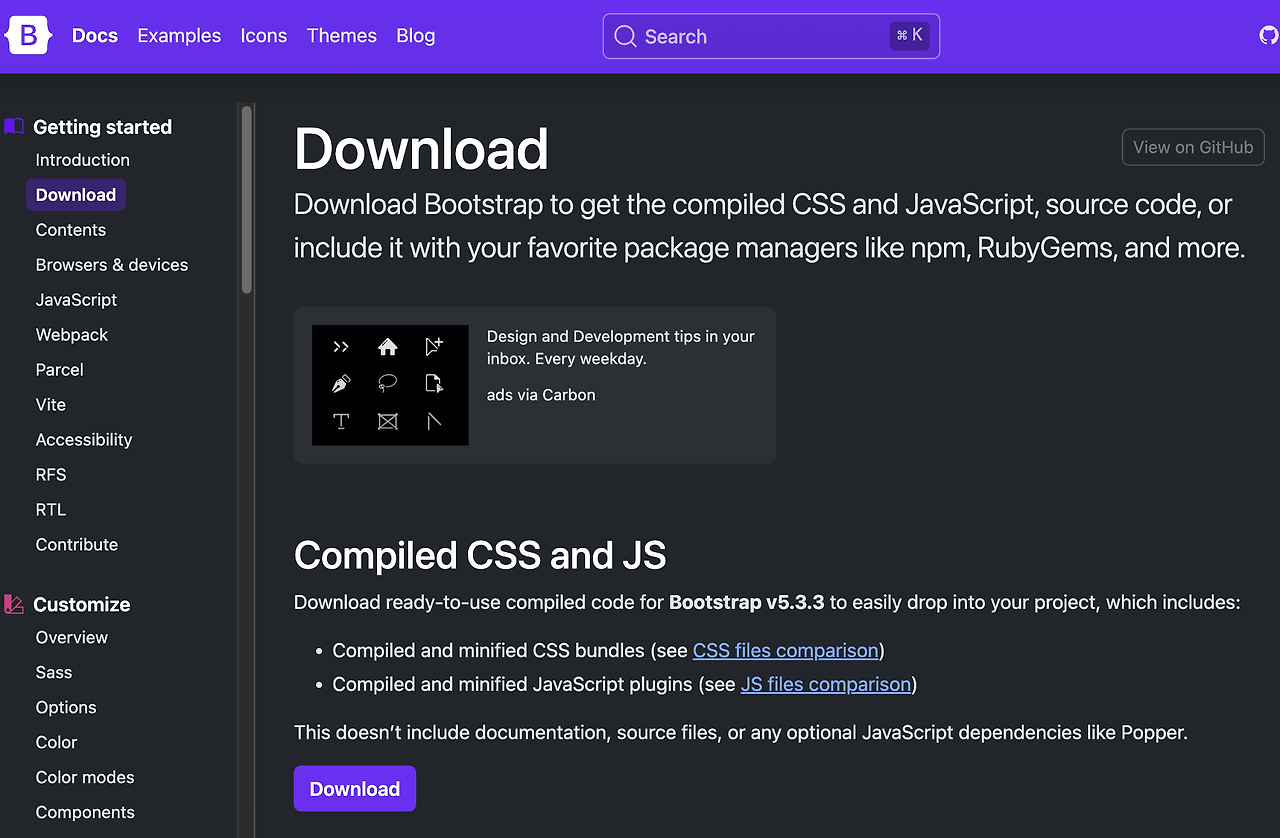Open the Carbon ad thumbnail image
Viewport: 1280px width, 838px height.
(390, 385)
